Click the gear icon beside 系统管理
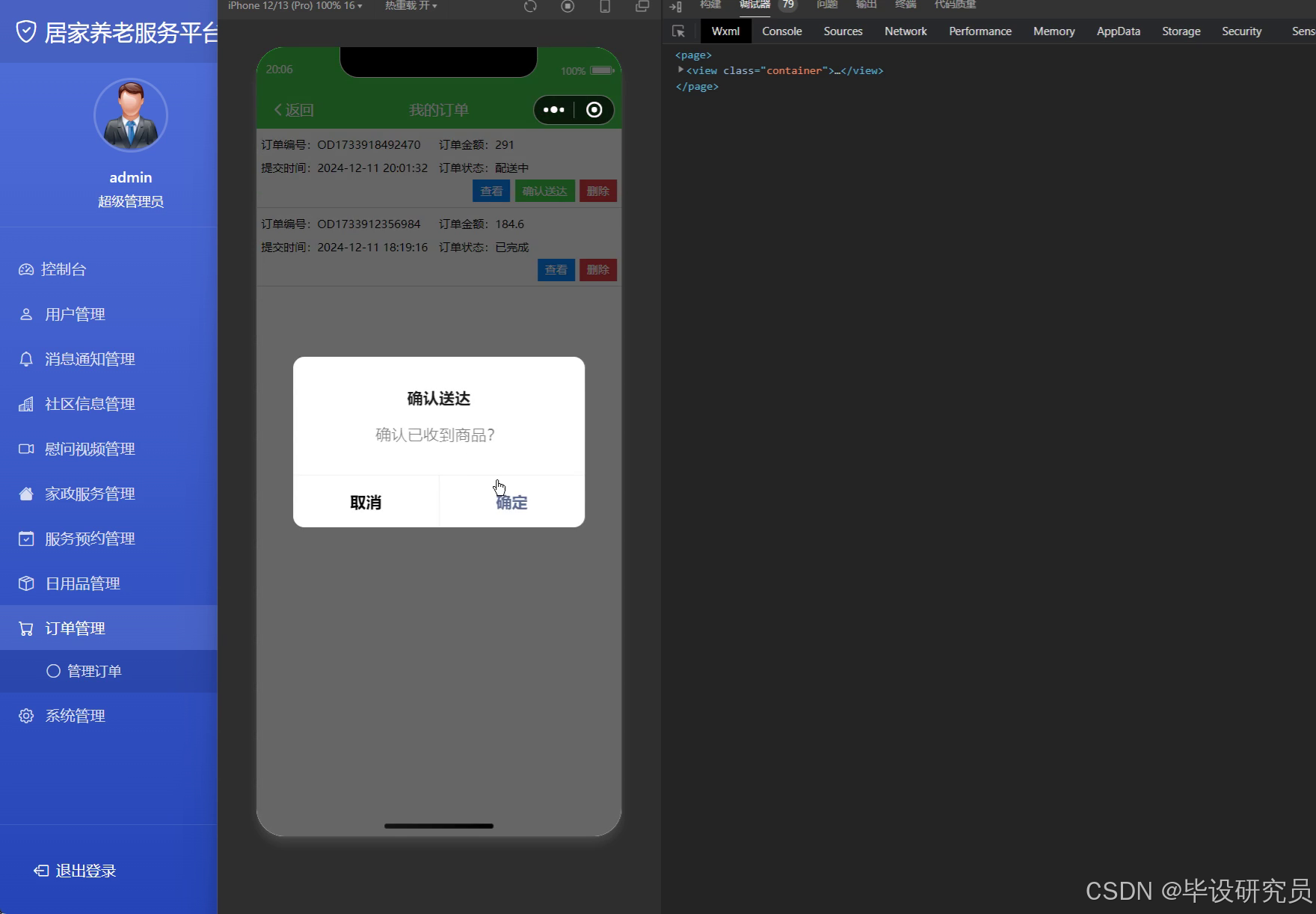This screenshot has height=914, width=1316. [26, 716]
